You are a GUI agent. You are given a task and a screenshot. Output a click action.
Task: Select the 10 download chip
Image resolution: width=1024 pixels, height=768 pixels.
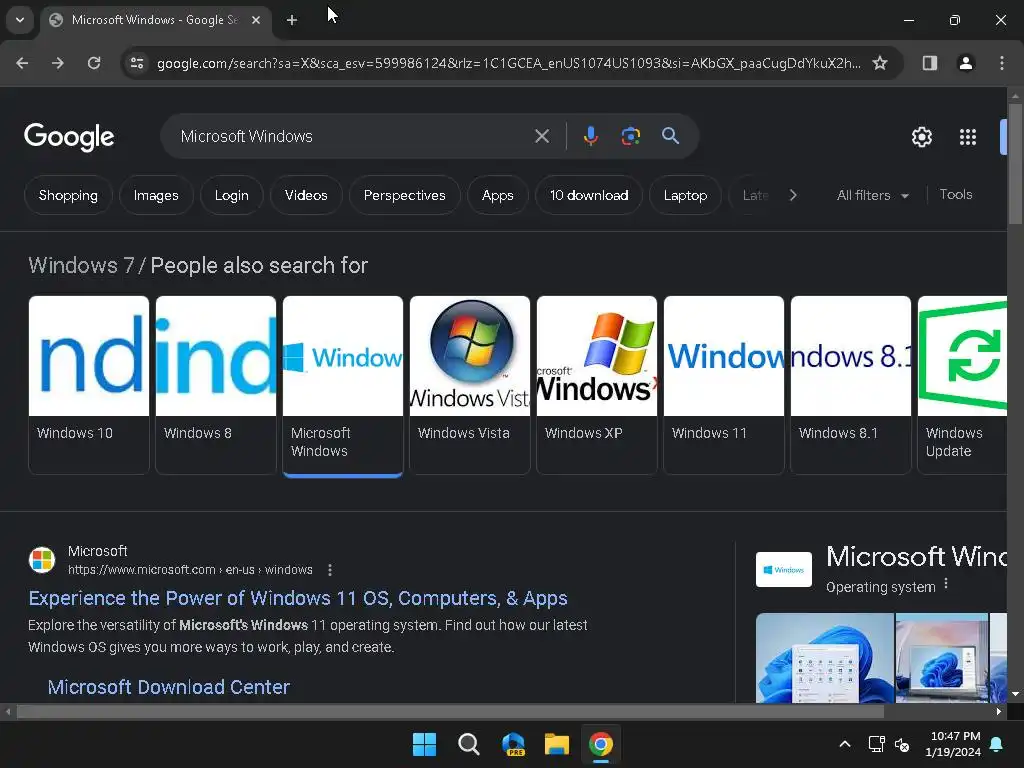589,195
